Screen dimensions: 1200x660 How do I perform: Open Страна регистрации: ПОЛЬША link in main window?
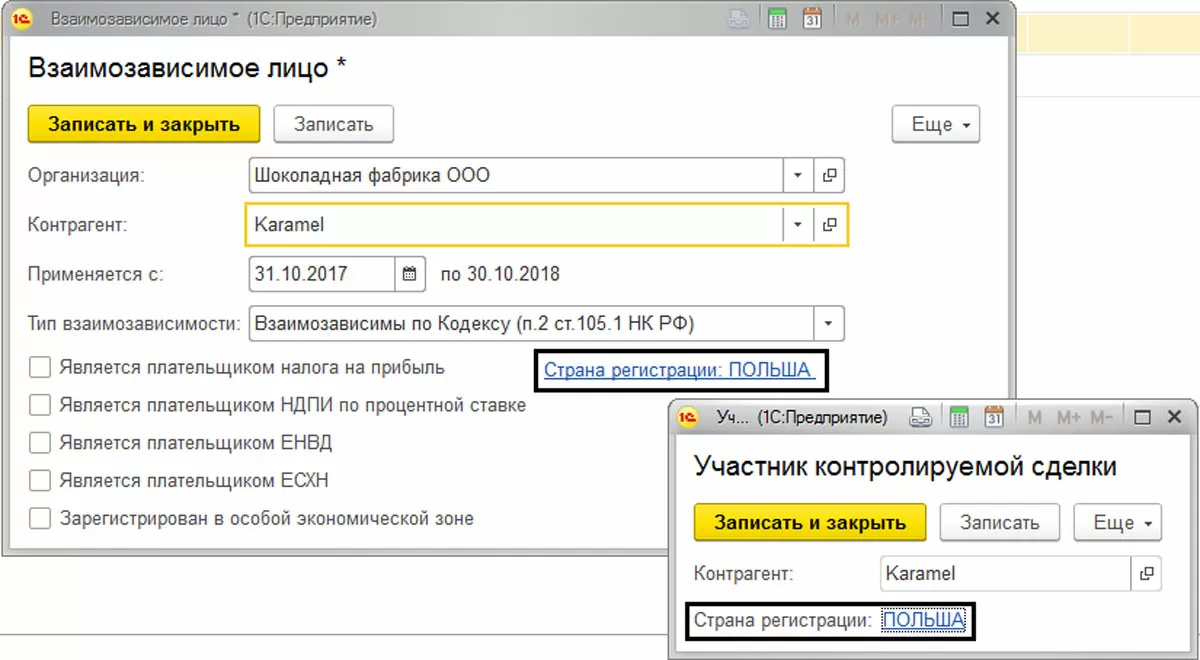(x=679, y=370)
